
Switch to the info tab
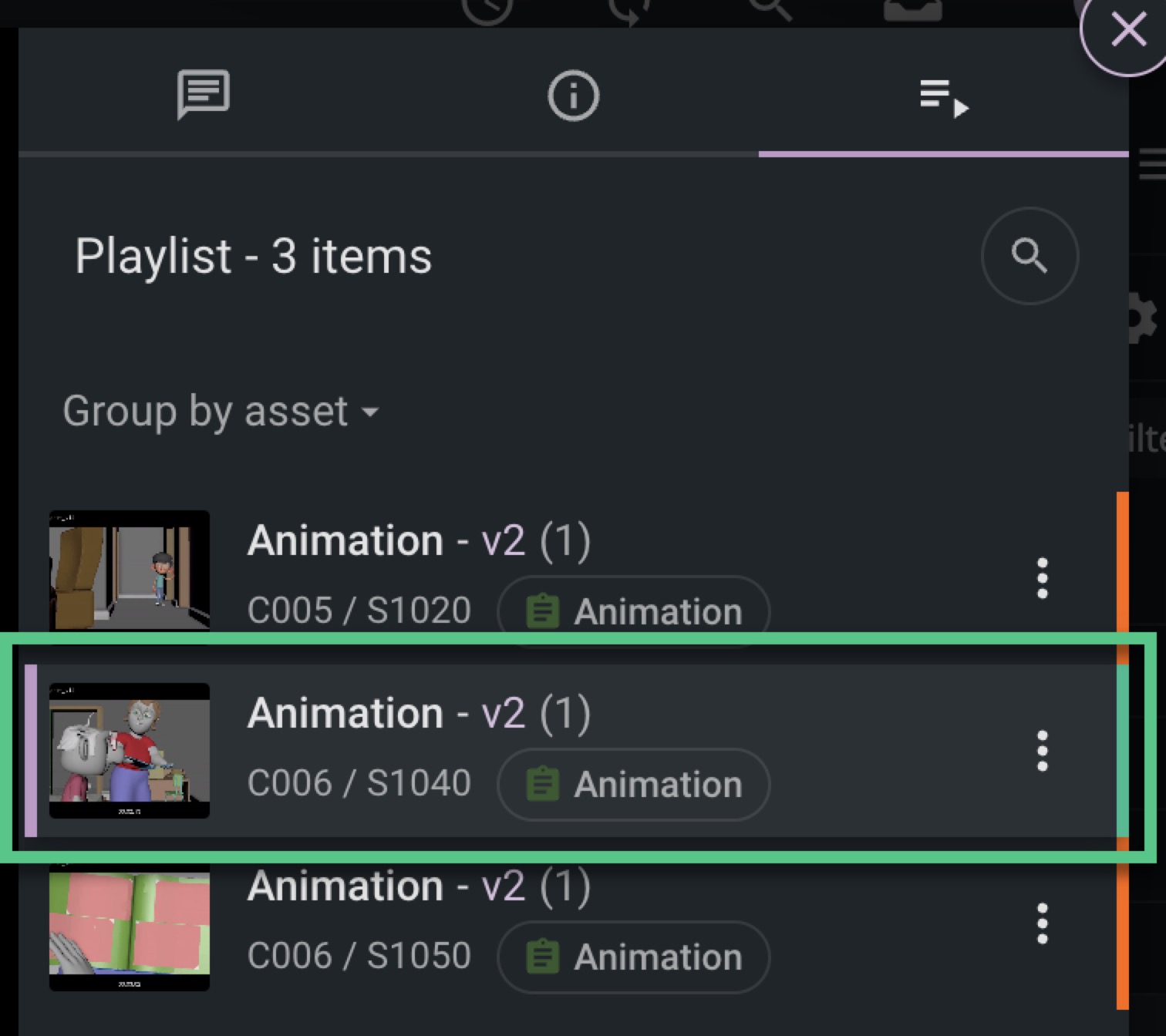tap(573, 96)
